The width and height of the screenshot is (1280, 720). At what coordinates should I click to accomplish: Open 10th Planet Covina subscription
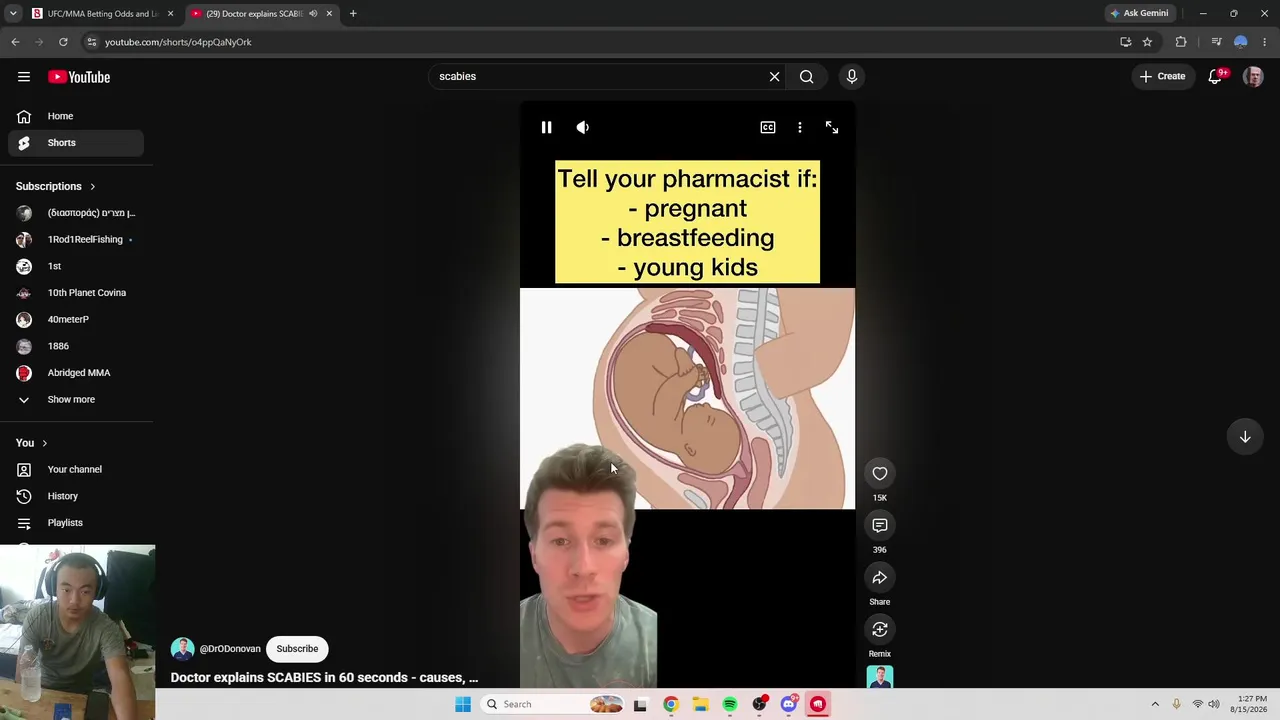point(76,293)
